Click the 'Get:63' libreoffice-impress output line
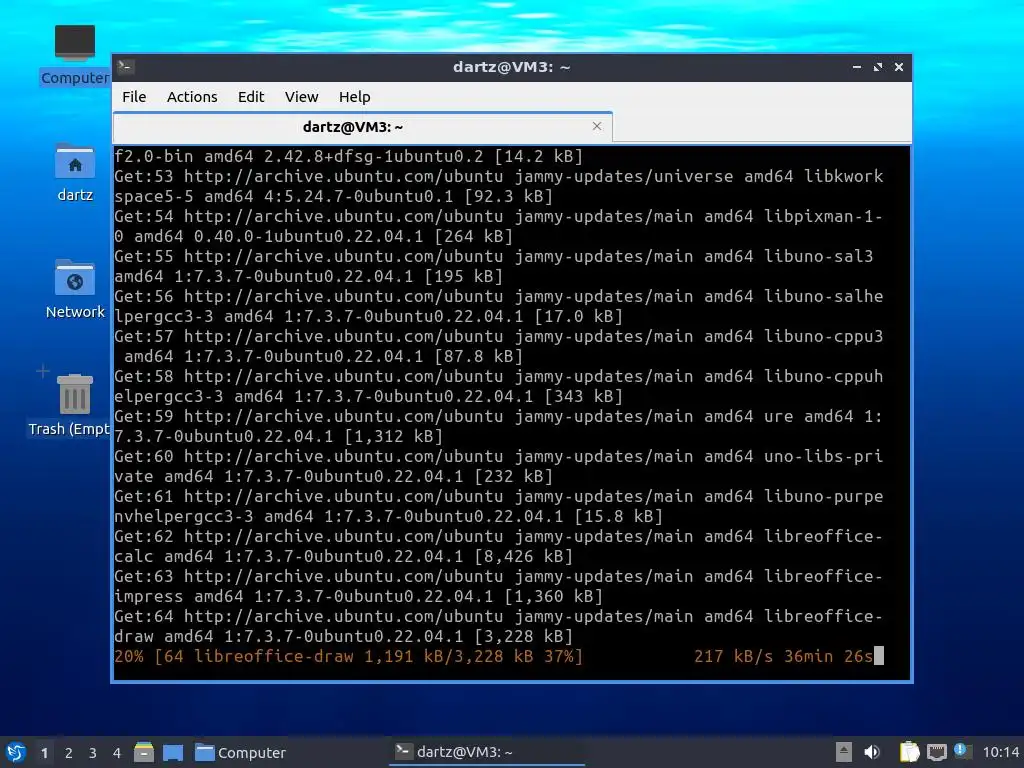This screenshot has width=1024, height=768. coord(498,586)
